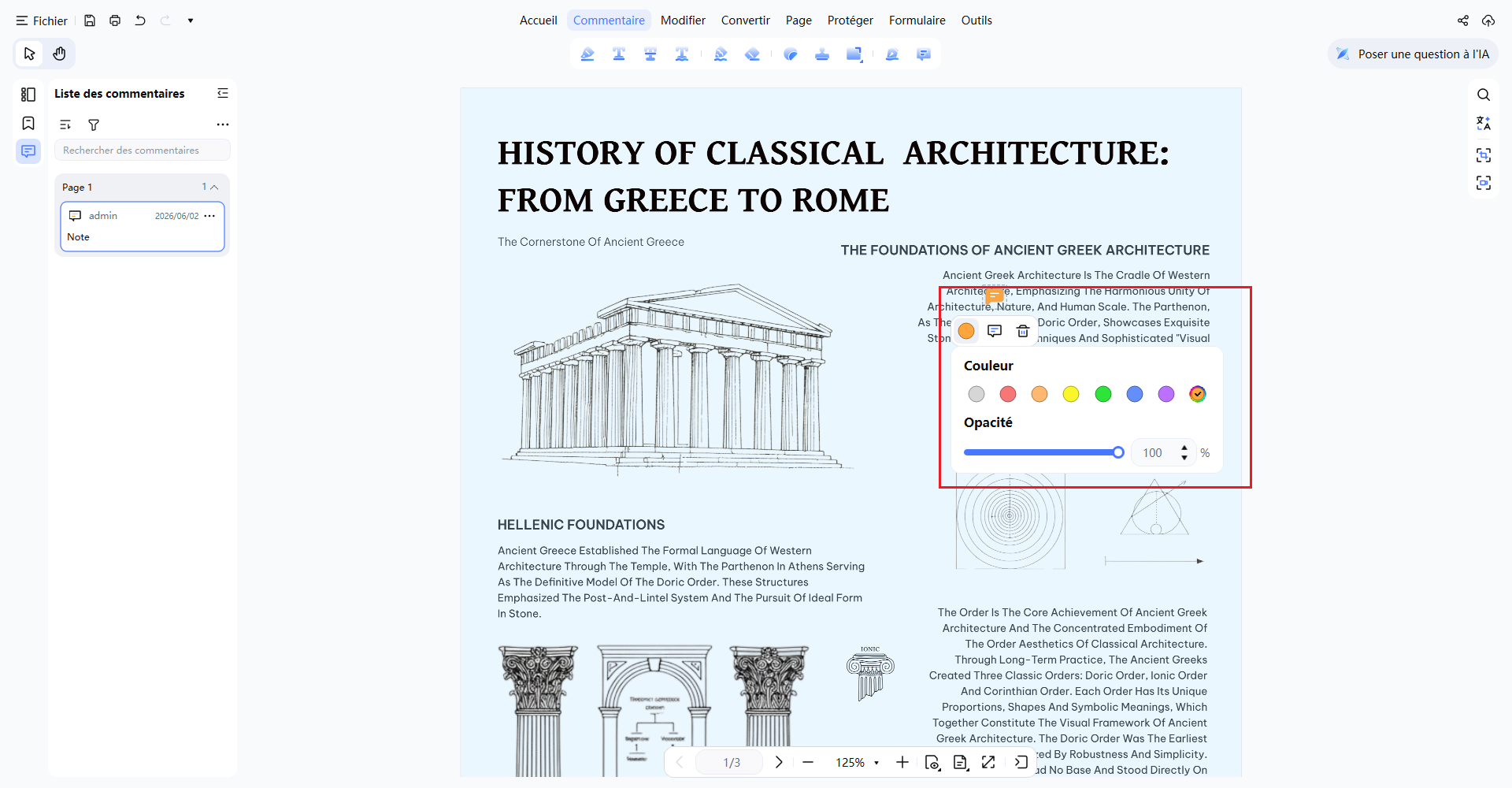Go to the next page

(x=779, y=762)
